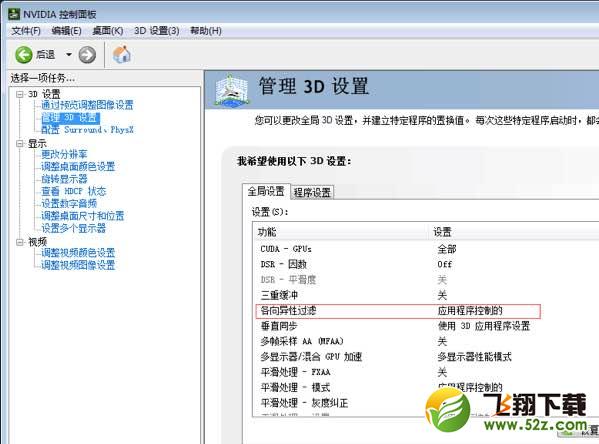Select the 平滑处理 - 模式 row
The image size is (599, 444).
pos(426,387)
